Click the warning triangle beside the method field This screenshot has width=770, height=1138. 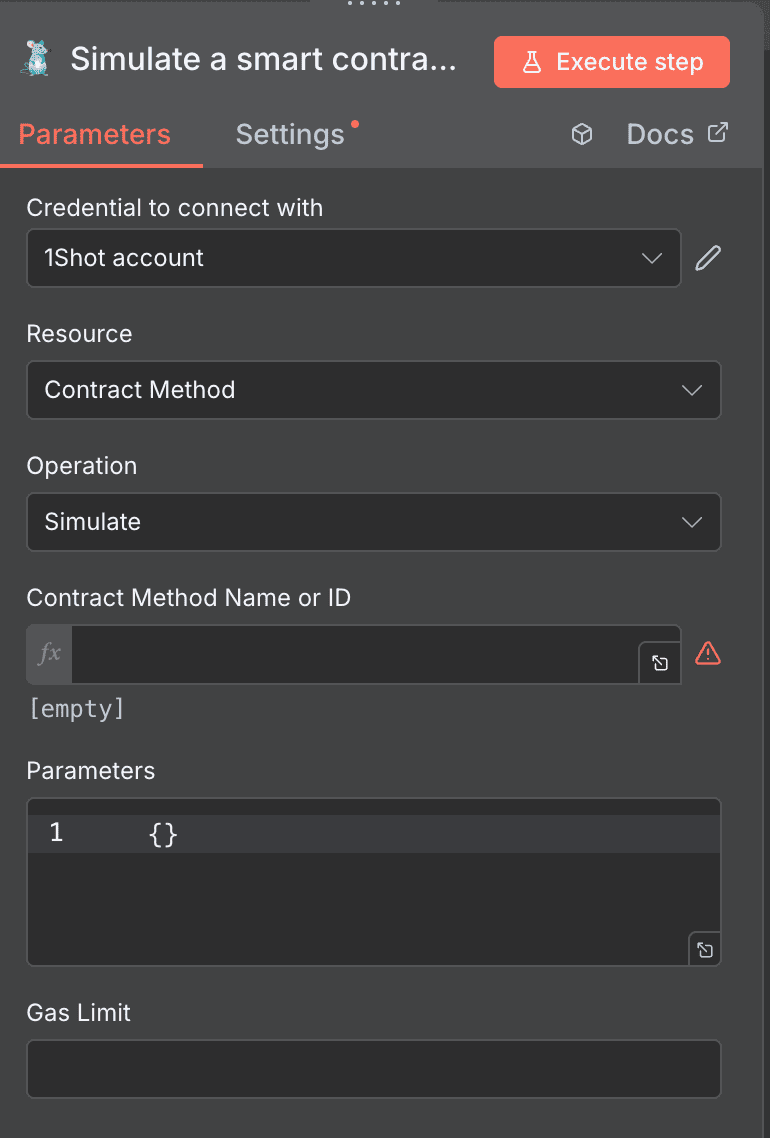coord(708,654)
